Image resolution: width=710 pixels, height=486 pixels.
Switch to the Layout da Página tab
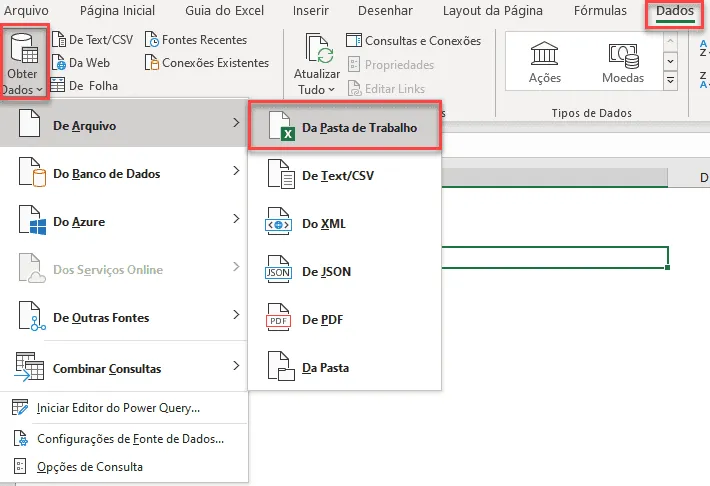pos(493,10)
